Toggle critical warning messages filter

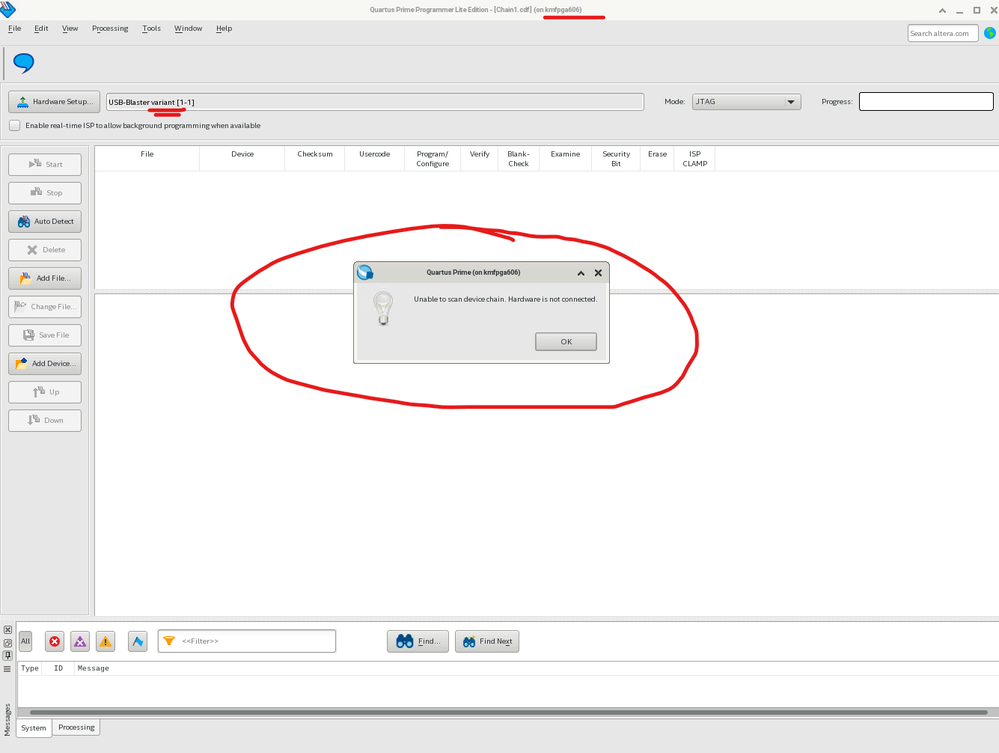80,642
